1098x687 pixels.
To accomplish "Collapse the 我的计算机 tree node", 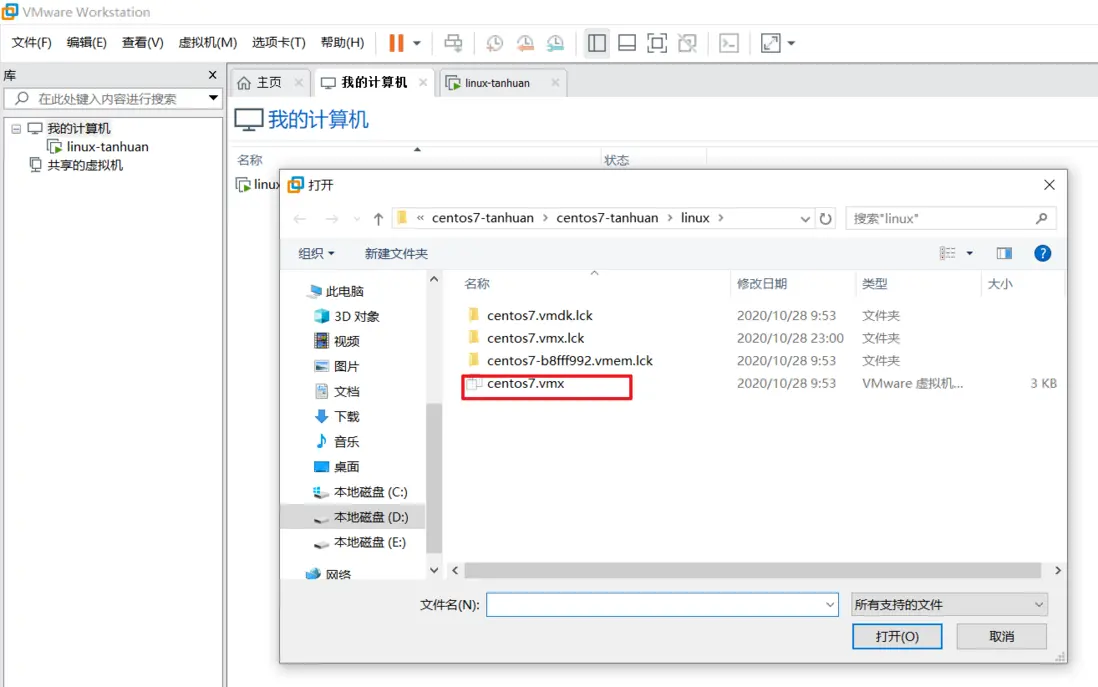I will coord(16,129).
